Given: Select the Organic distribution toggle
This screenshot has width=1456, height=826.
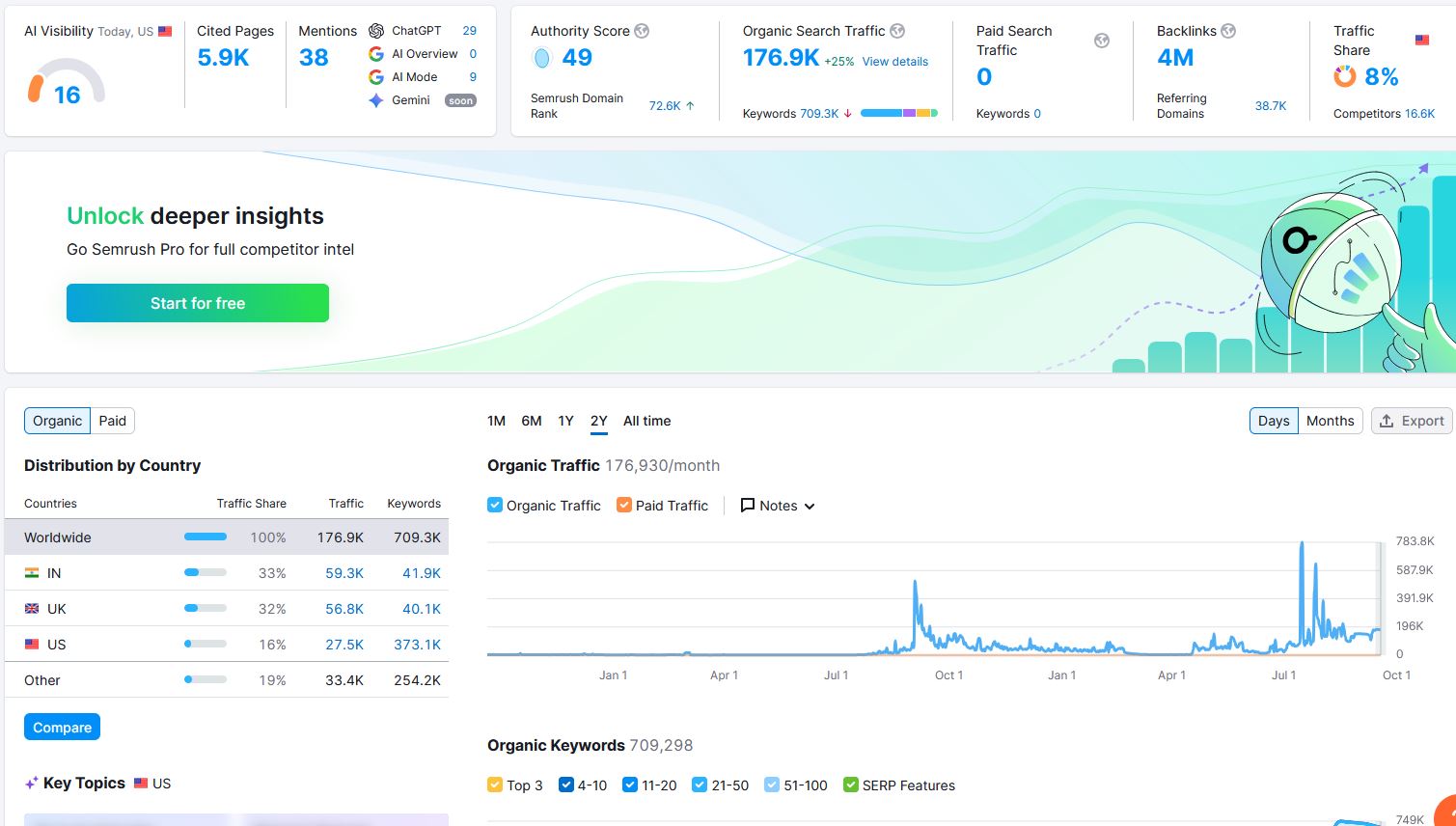Looking at the screenshot, I should tap(58, 421).
